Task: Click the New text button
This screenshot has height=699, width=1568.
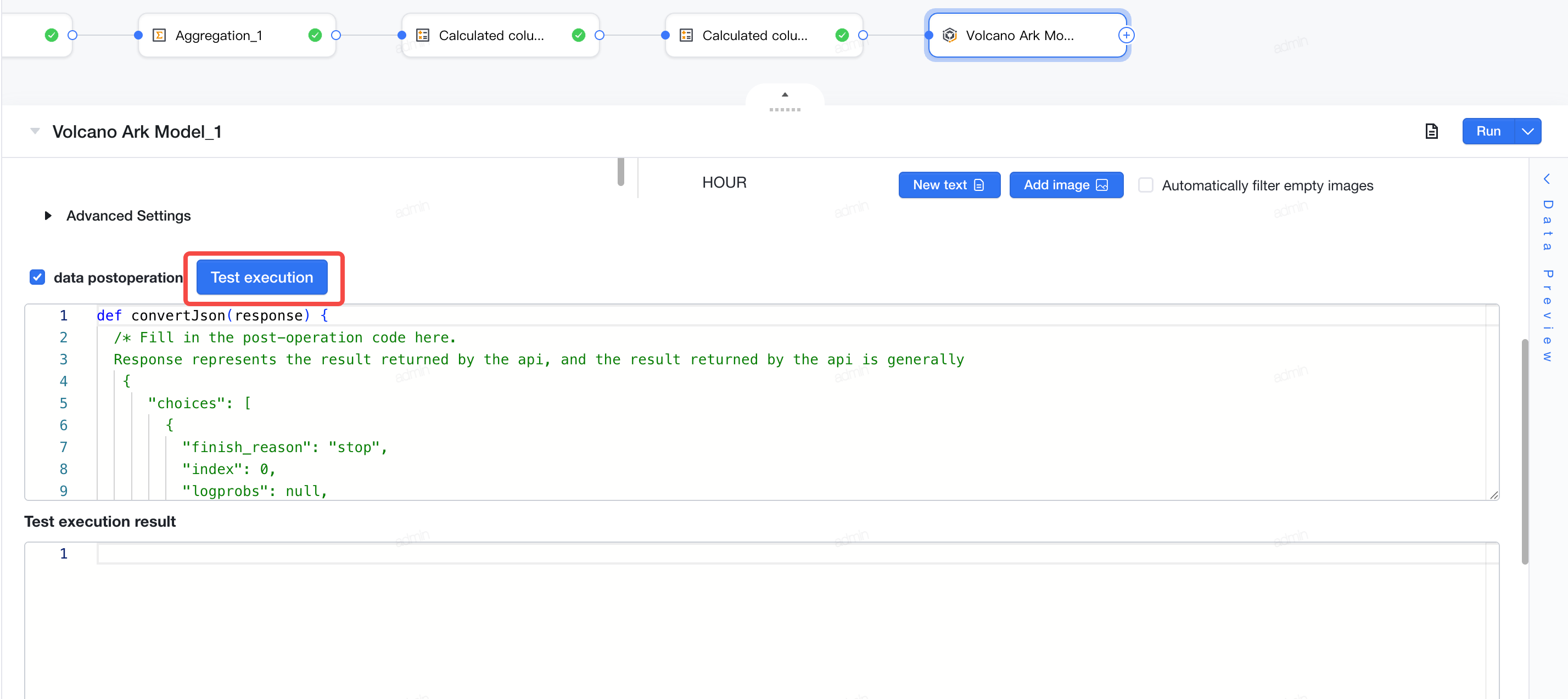Action: point(949,185)
